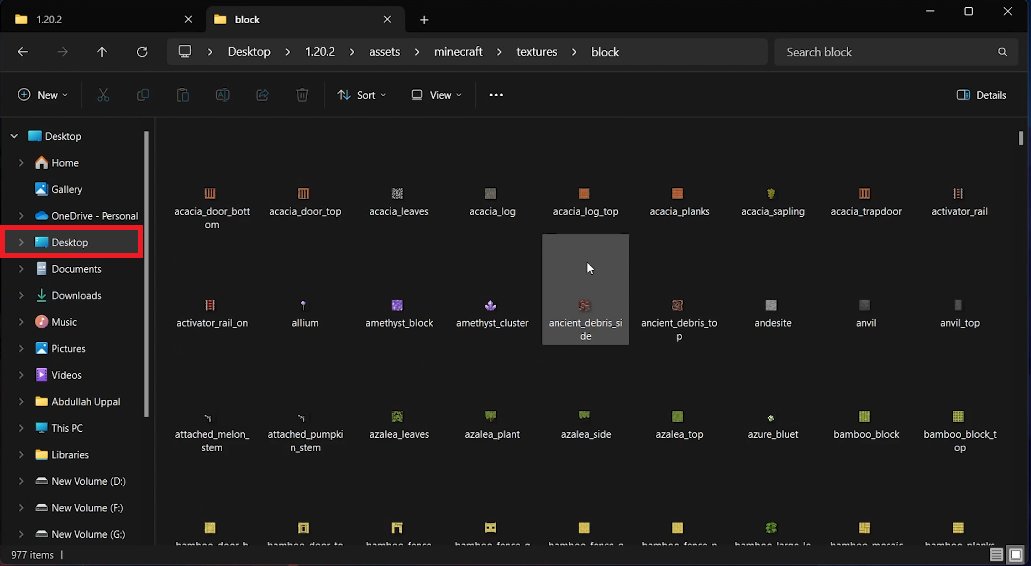Click the Search block input field

pos(885,52)
